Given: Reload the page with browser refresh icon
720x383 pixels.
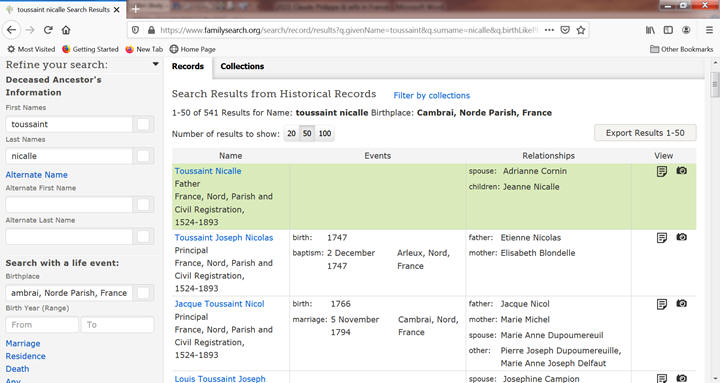Looking at the screenshot, I should pyautogui.click(x=48, y=30).
